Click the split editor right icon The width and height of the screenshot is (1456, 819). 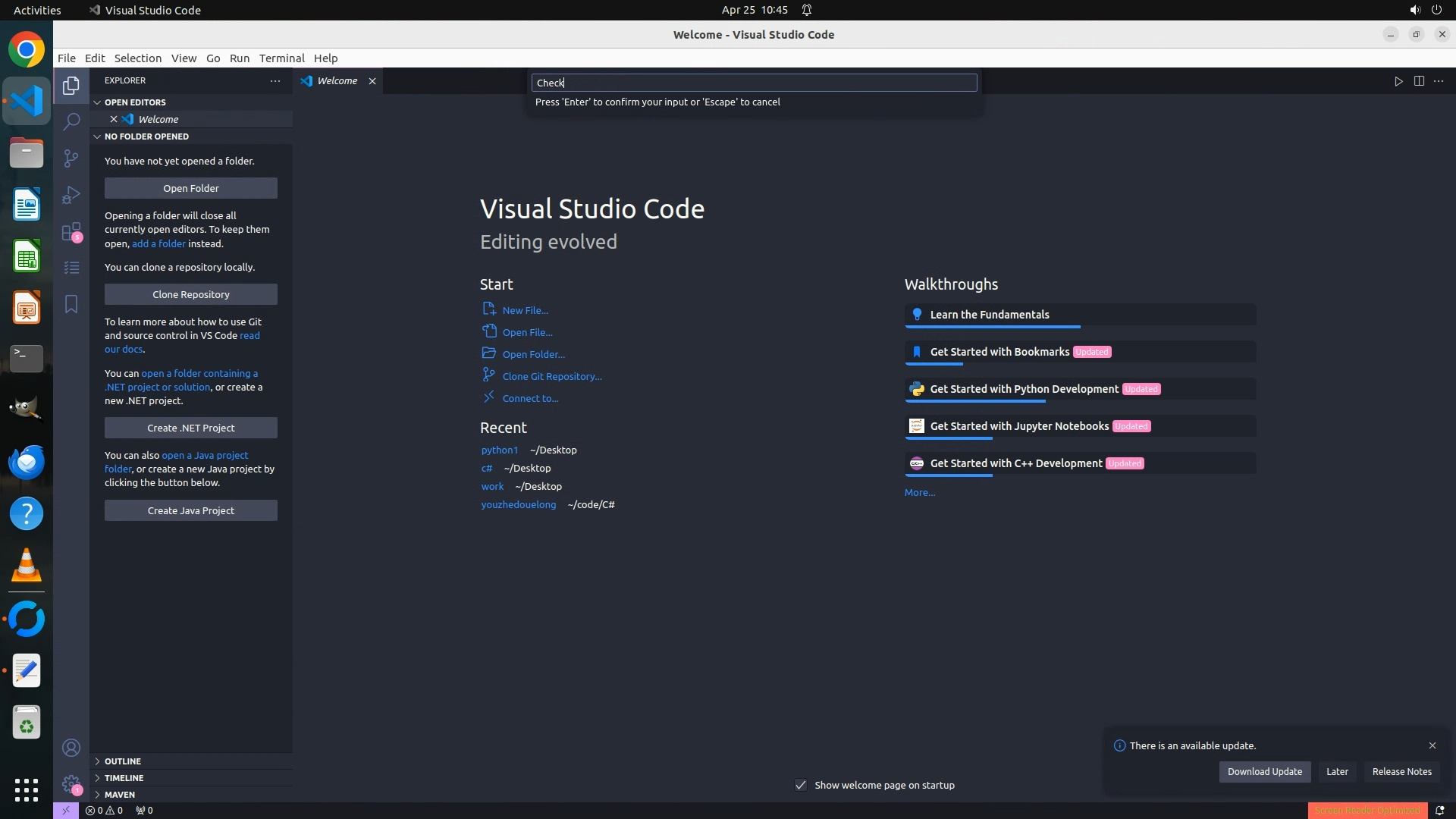[1419, 81]
